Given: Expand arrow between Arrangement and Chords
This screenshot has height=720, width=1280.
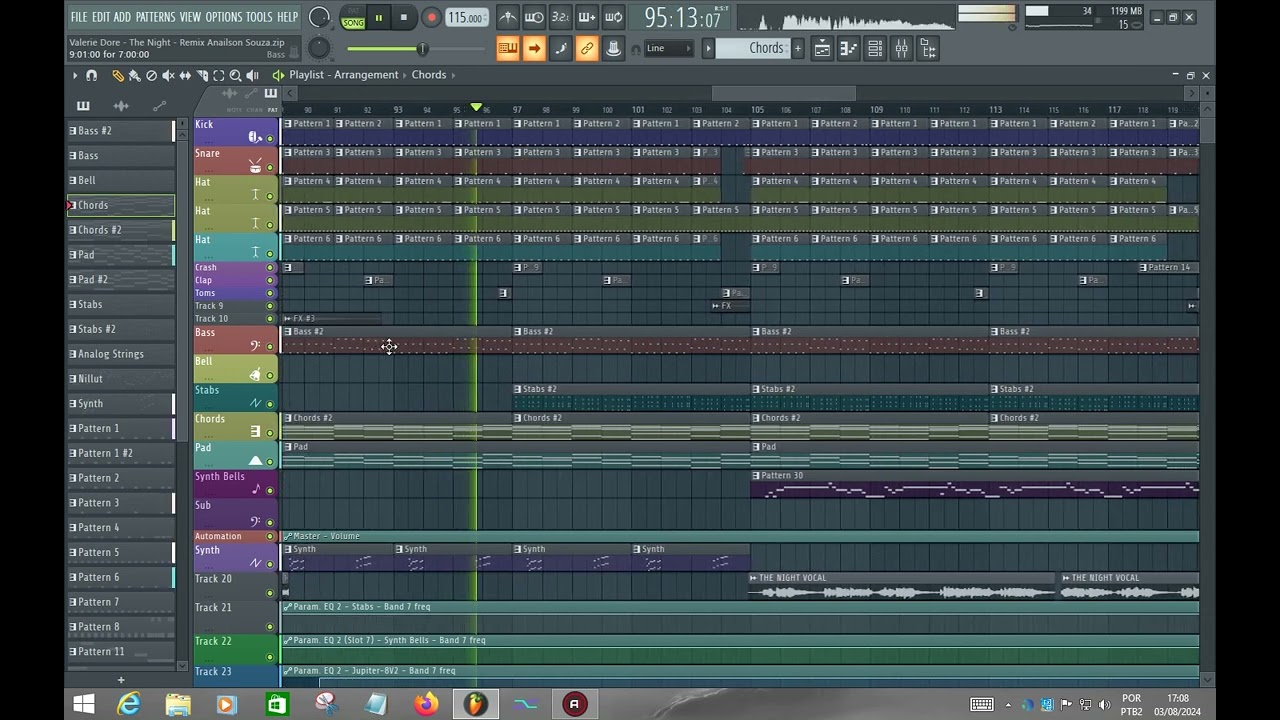Looking at the screenshot, I should coord(405,75).
